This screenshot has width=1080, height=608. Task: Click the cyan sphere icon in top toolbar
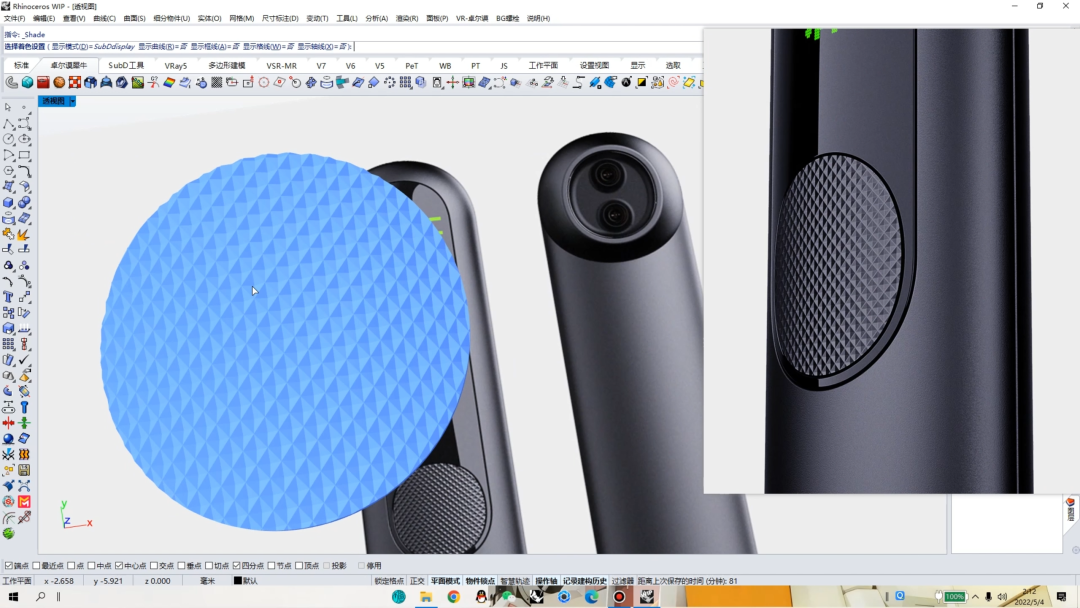28,83
